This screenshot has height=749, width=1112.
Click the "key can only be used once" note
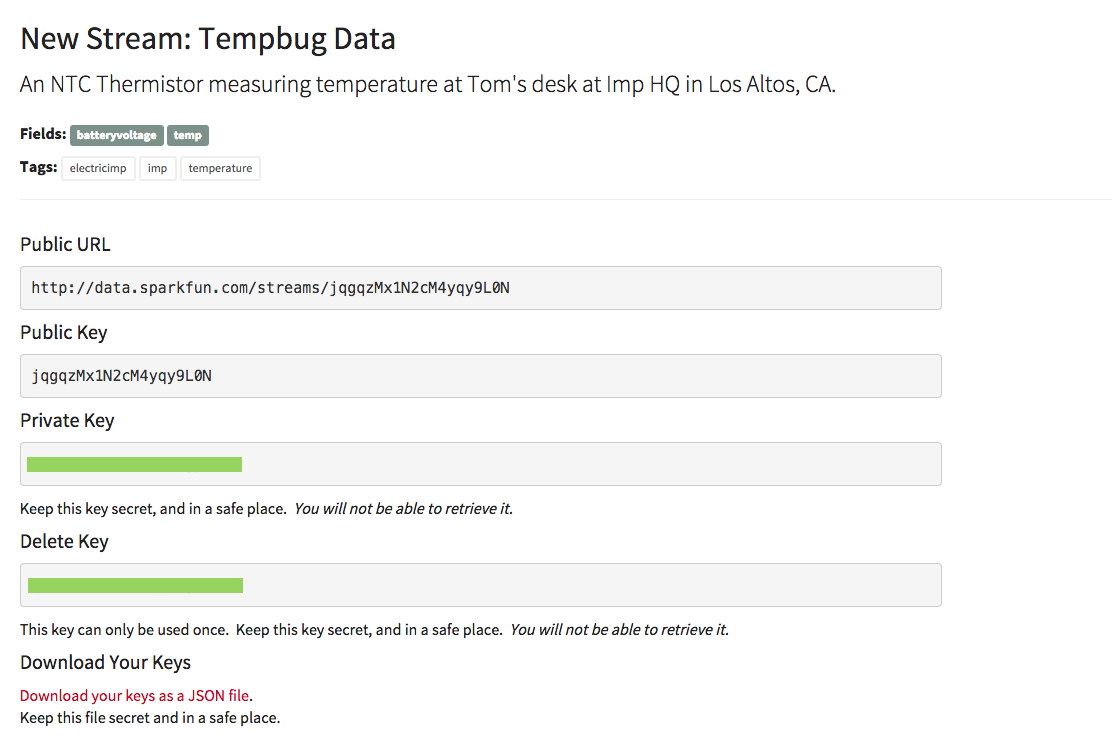pyautogui.click(x=262, y=630)
